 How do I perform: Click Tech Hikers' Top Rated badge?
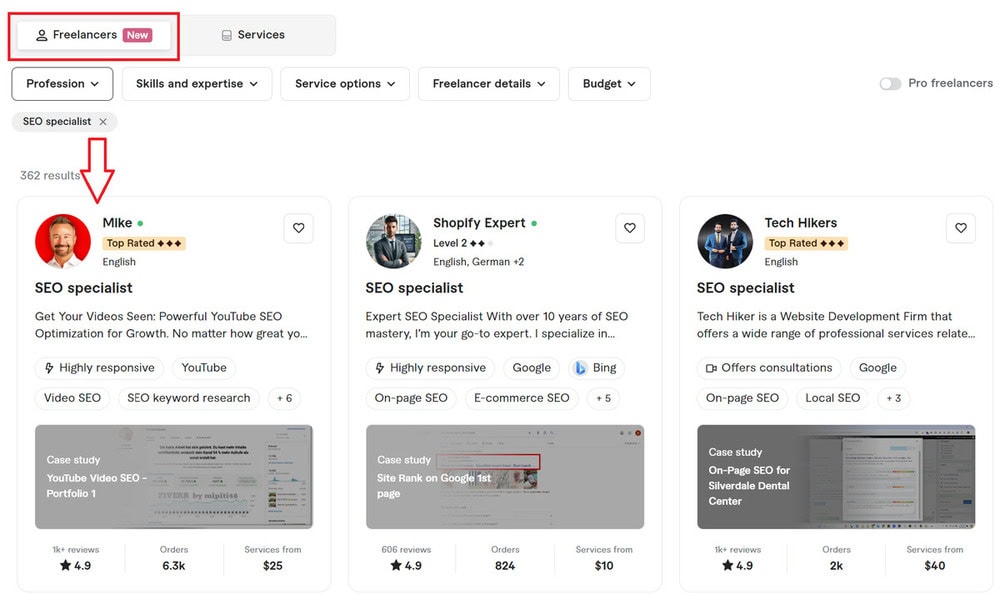[806, 243]
